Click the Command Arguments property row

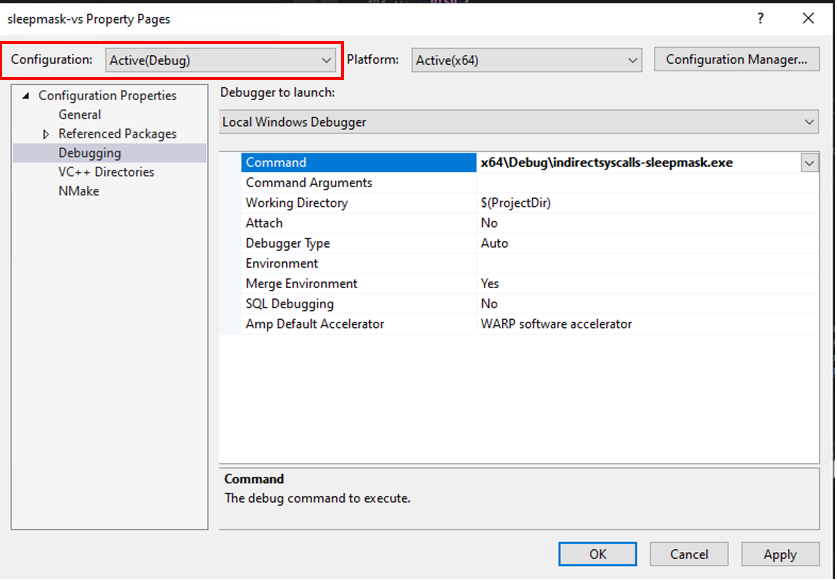[x=309, y=183]
